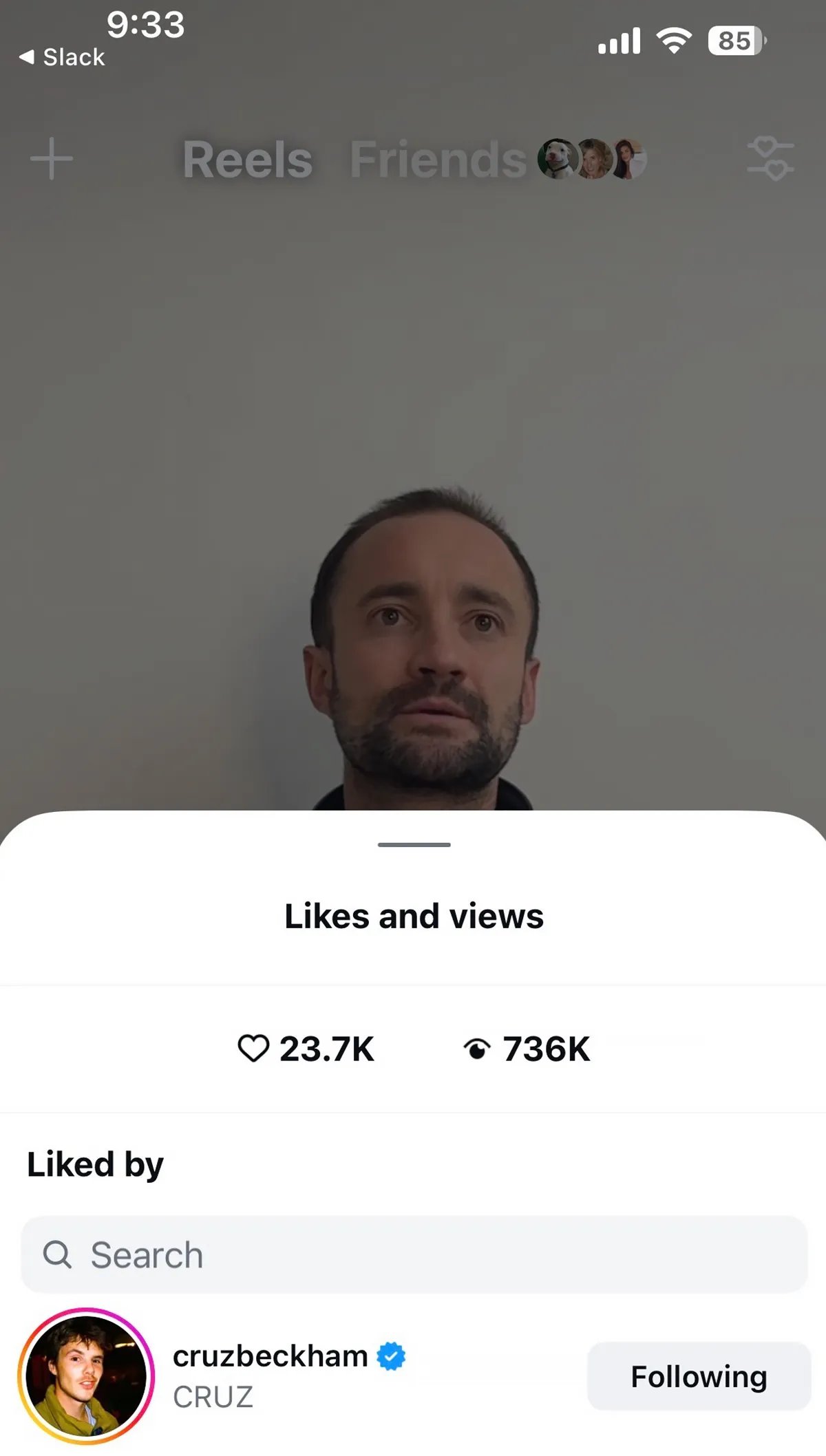Tap the cellular signal bars

(x=619, y=41)
